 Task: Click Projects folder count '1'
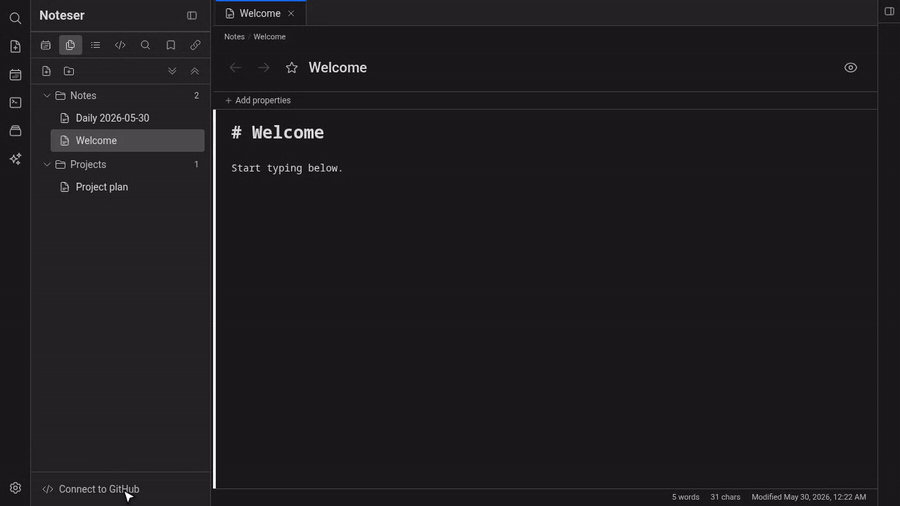pyautogui.click(x=196, y=165)
